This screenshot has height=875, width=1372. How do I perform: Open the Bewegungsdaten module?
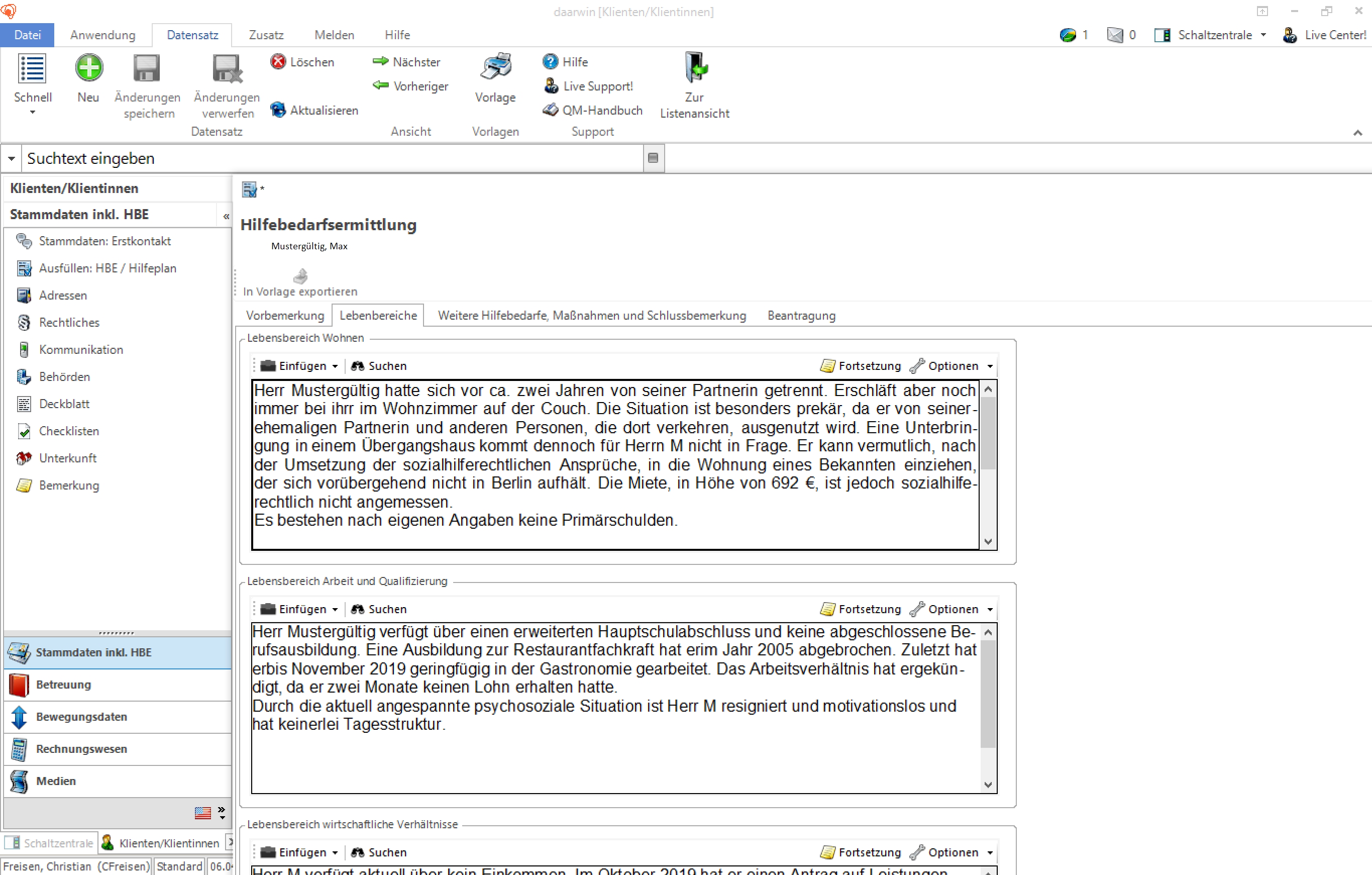[x=118, y=717]
